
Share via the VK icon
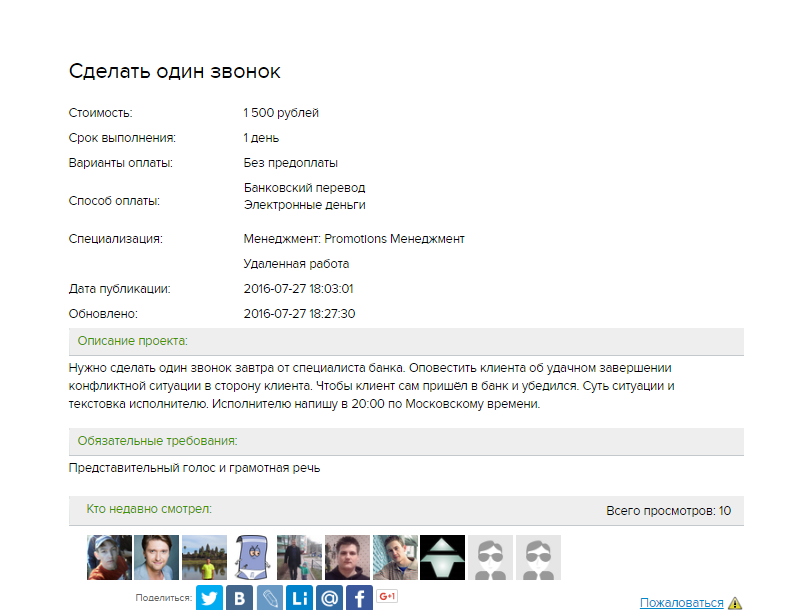tap(239, 598)
